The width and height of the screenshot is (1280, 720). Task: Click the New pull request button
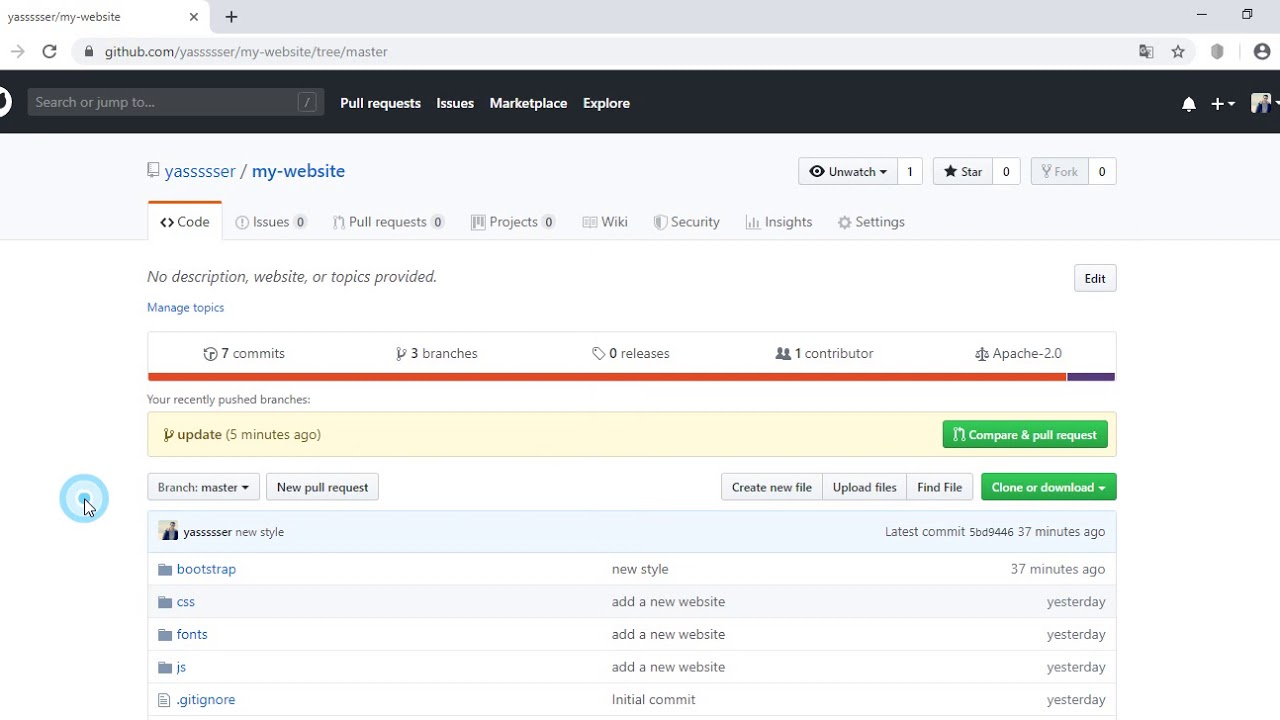322,487
